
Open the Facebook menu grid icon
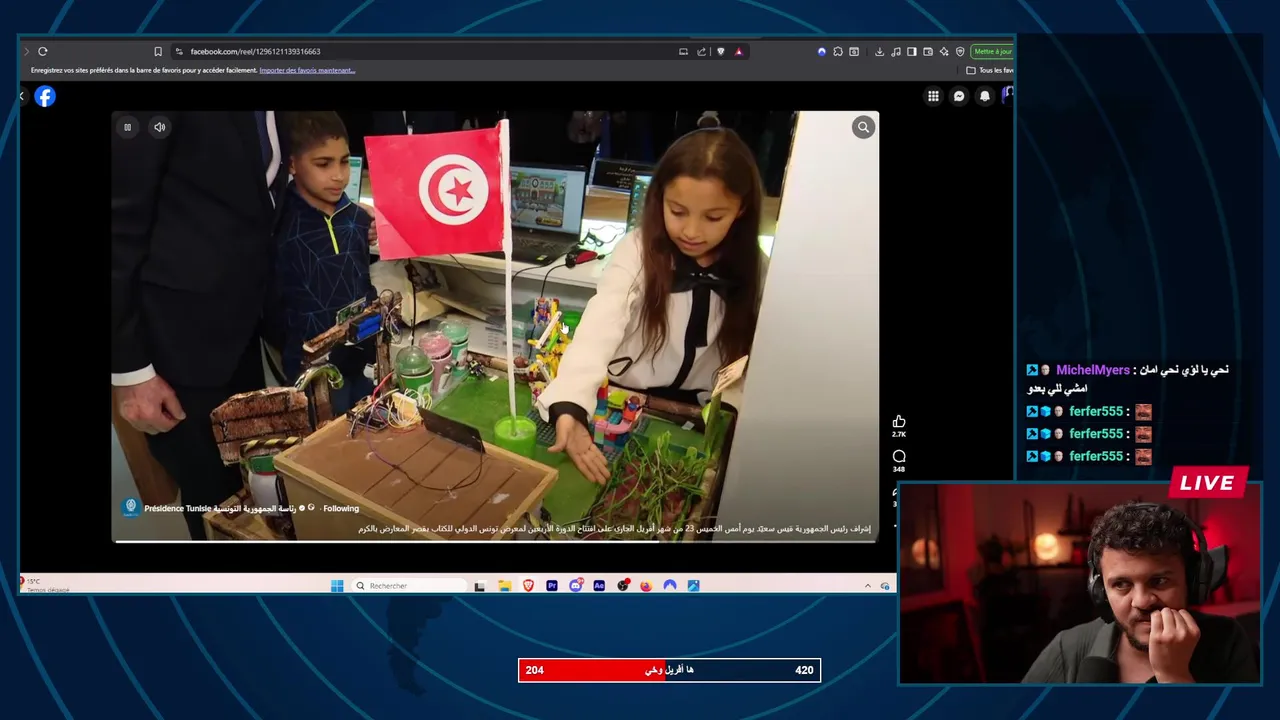coord(933,96)
